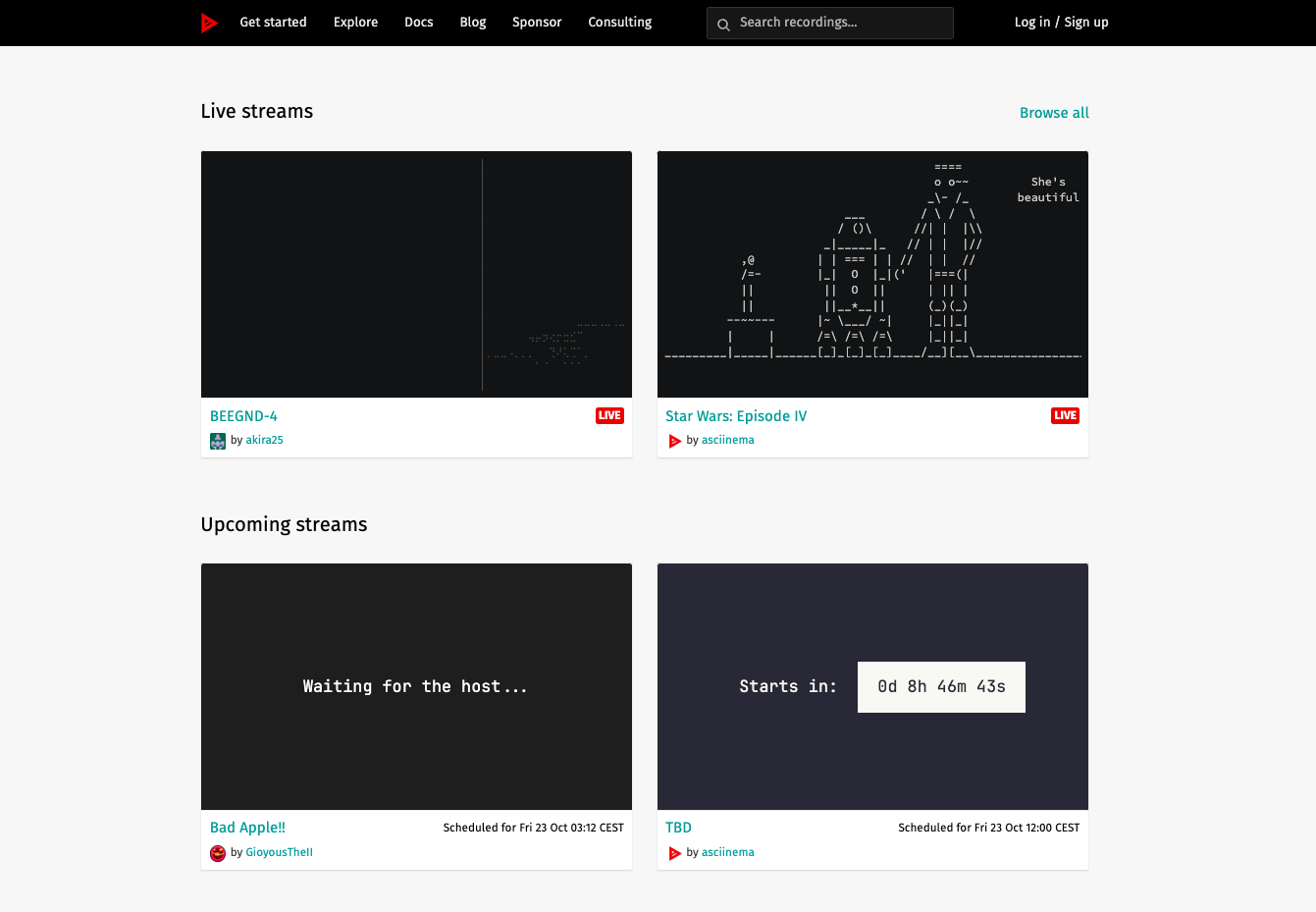The width and height of the screenshot is (1316, 912).
Task: Open the 'Waiting for the host...' thumbnail
Action: (416, 686)
